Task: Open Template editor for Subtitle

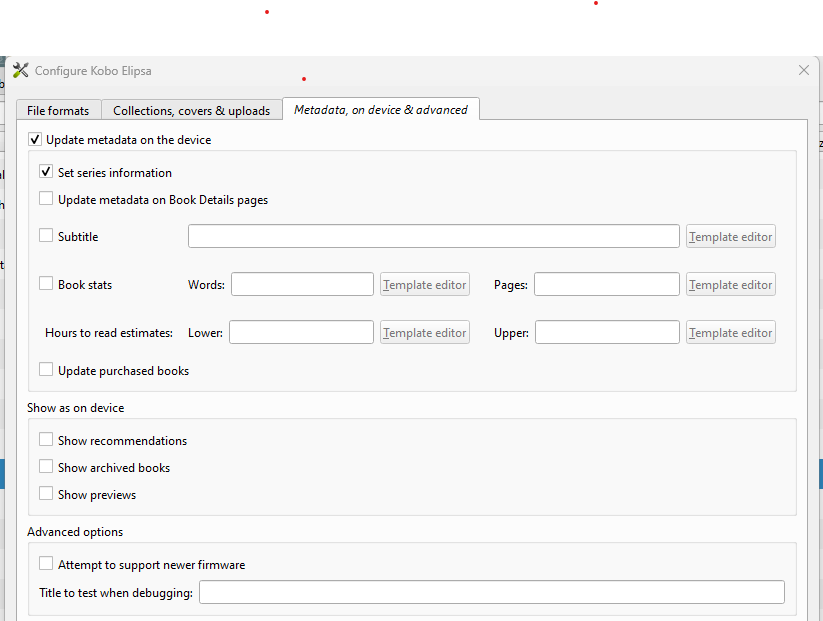Action: 731,236
